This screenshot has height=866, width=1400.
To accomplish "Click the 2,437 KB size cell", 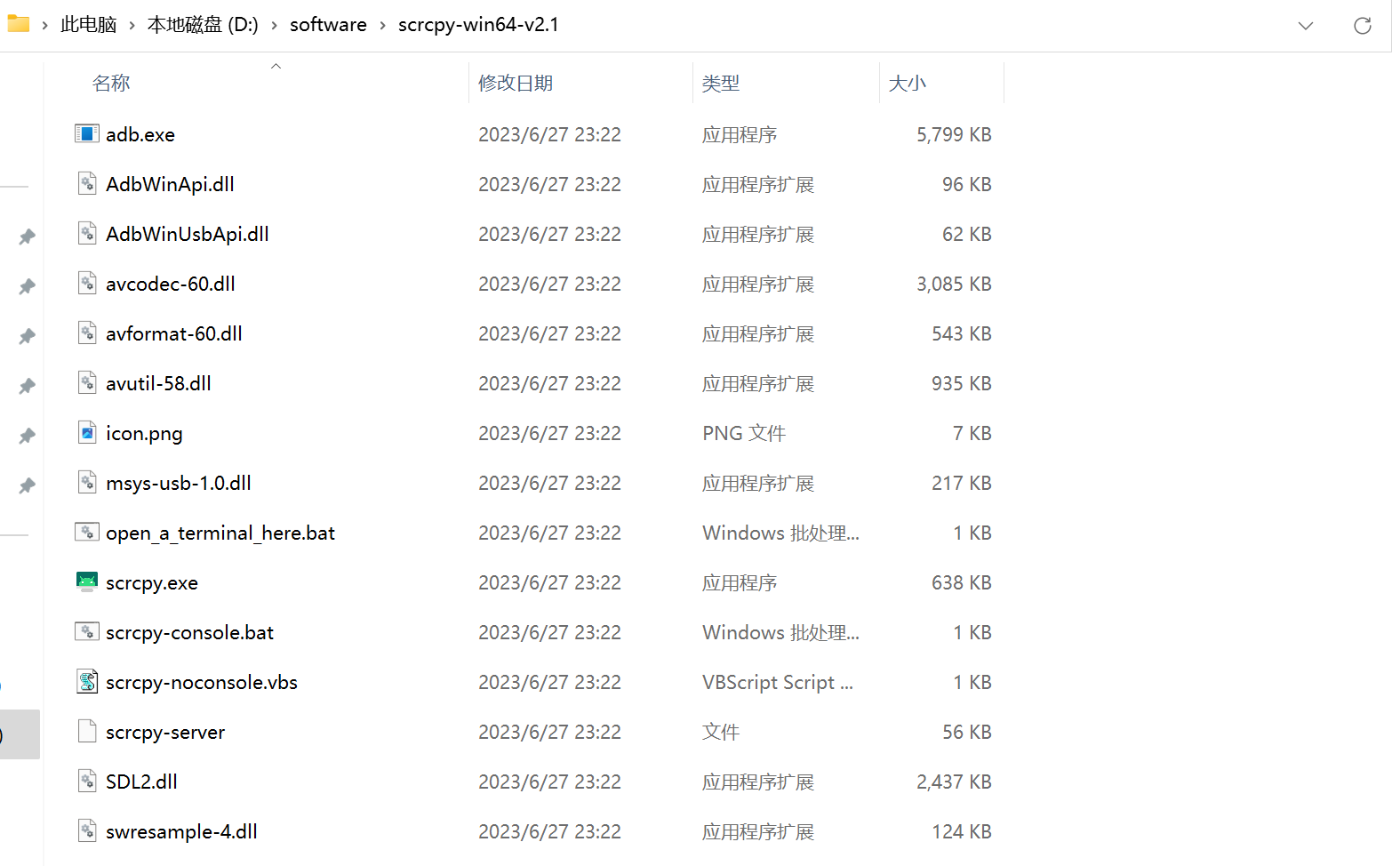I will click(954, 782).
